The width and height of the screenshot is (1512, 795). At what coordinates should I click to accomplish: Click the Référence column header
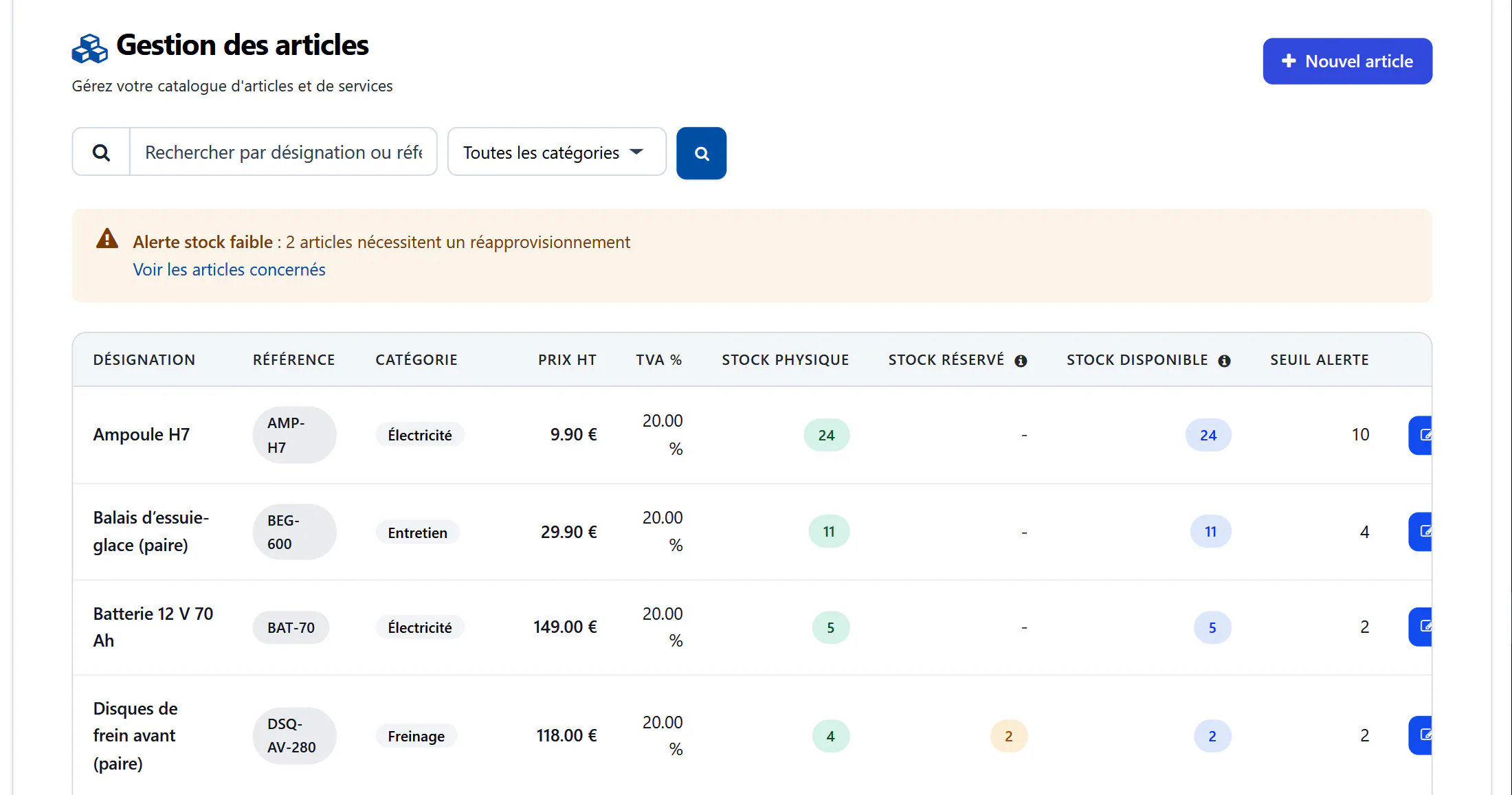293,360
